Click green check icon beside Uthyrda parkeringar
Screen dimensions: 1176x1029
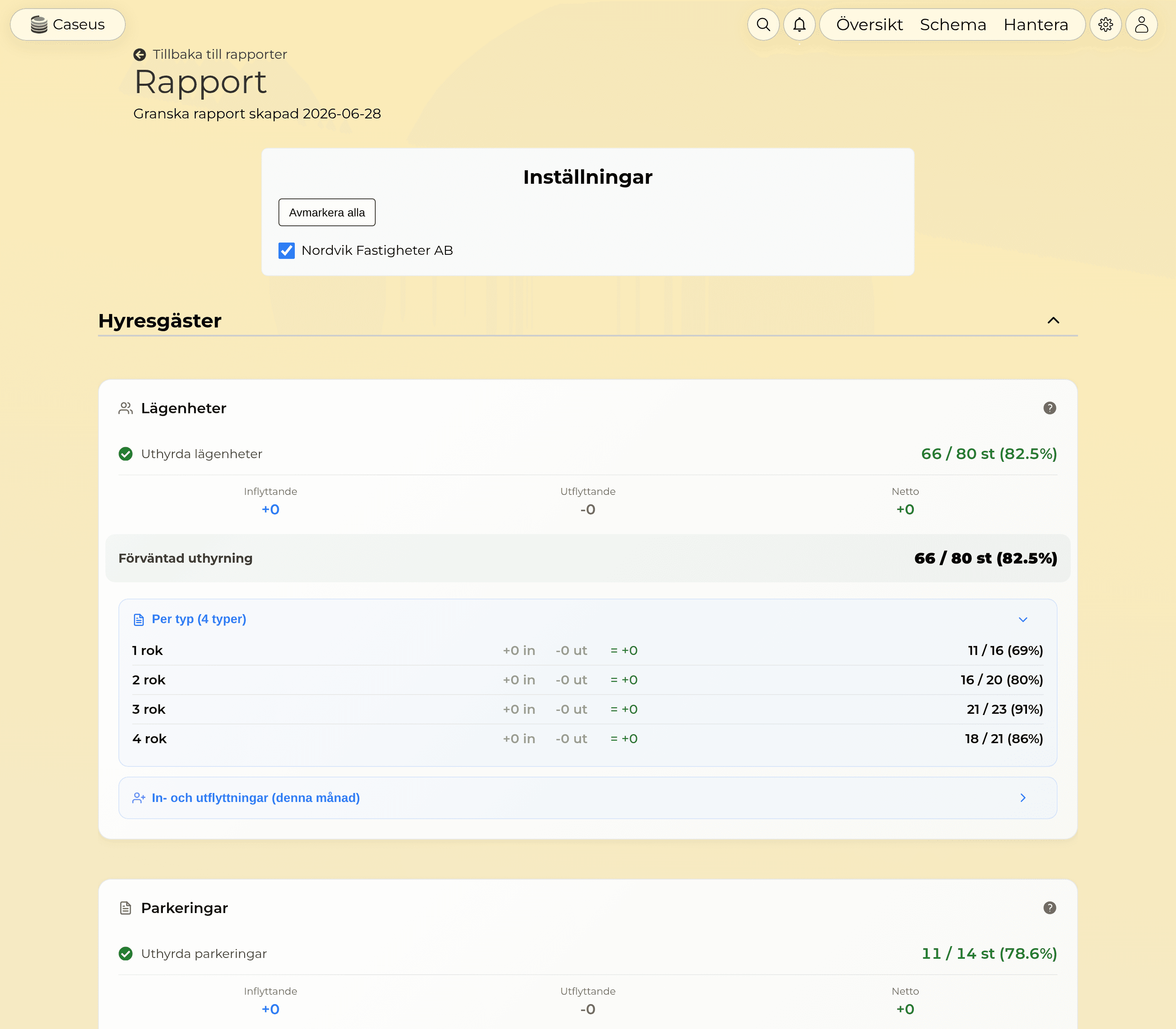pyautogui.click(x=126, y=953)
